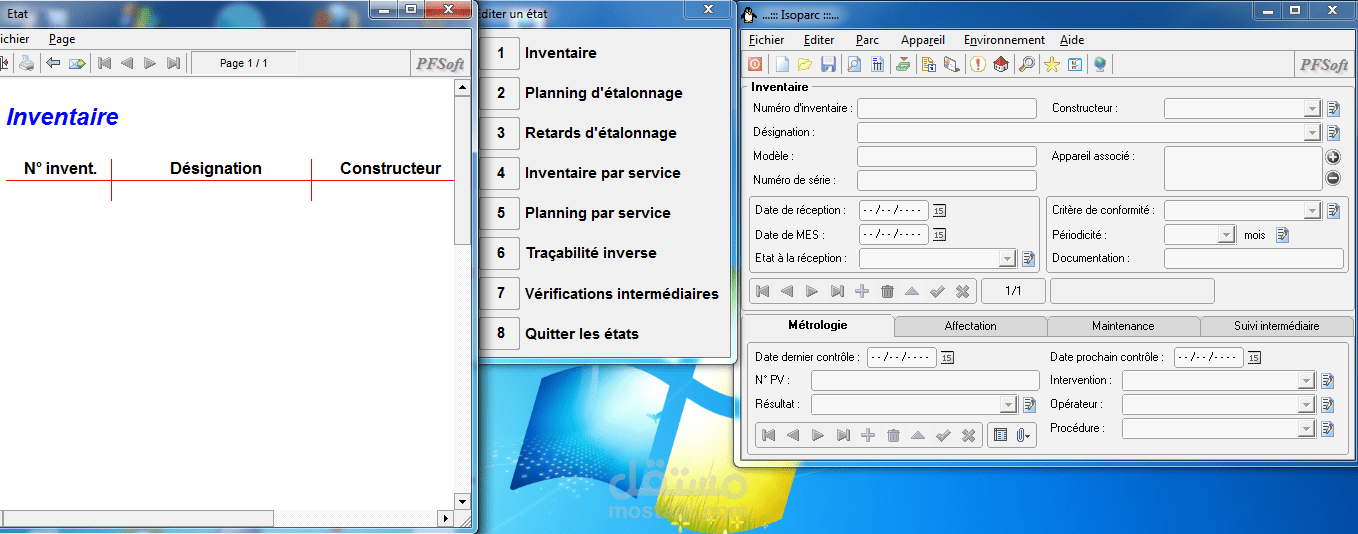
Task: Add a record with inventory navigator plus
Action: (862, 291)
